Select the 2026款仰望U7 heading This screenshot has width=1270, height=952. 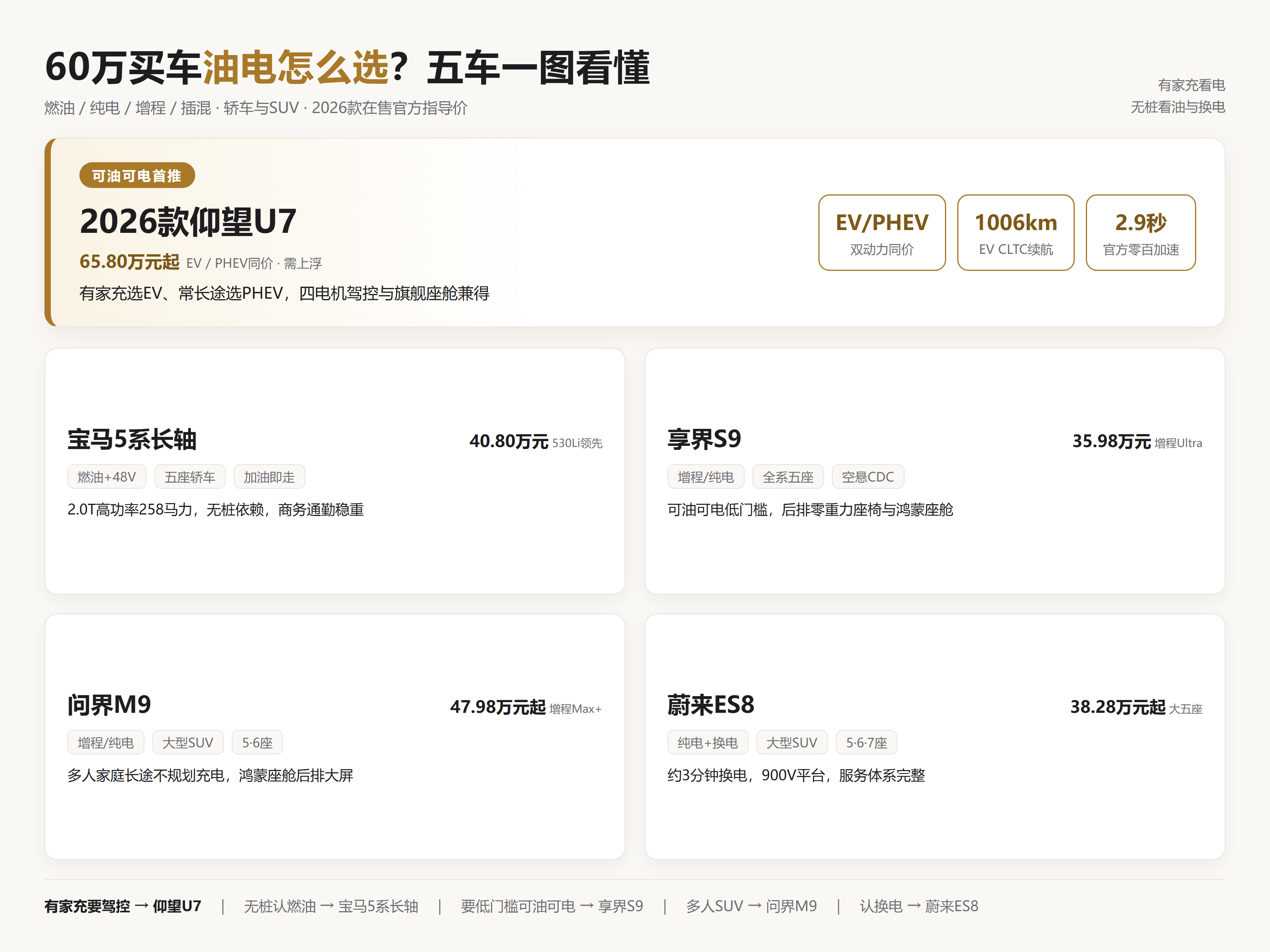tap(188, 221)
